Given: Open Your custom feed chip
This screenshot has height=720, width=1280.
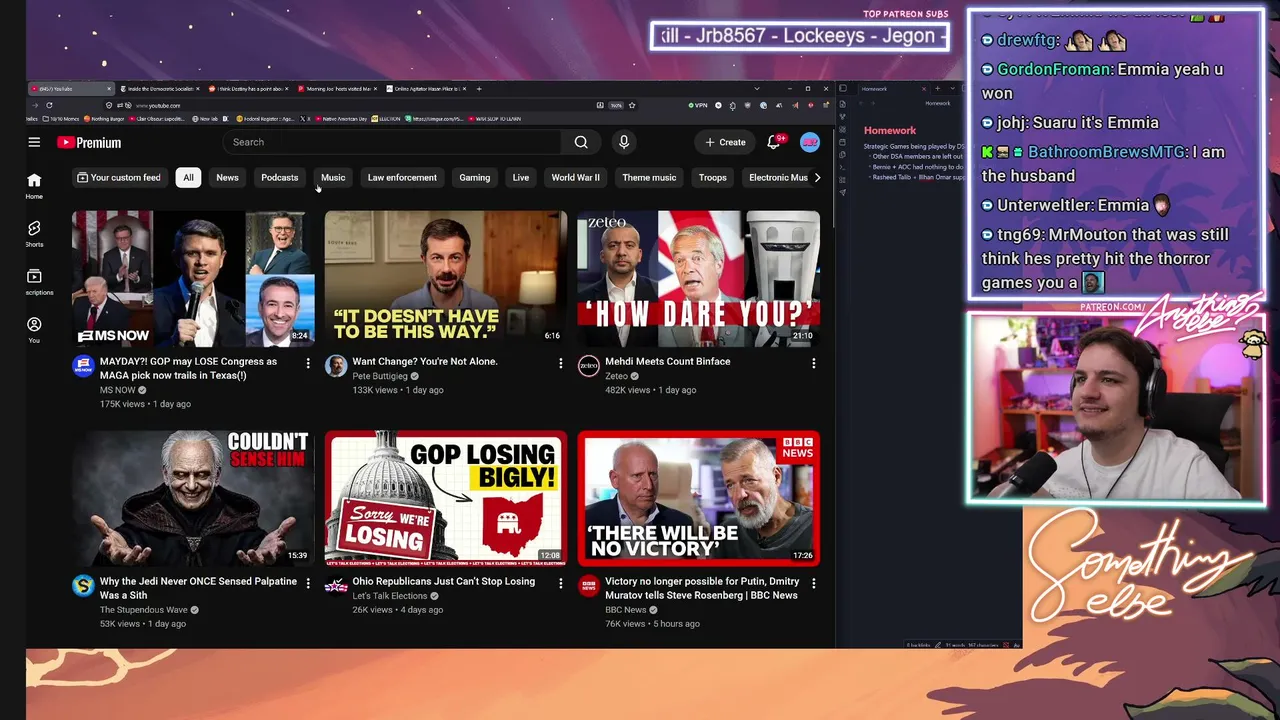Looking at the screenshot, I should (119, 178).
